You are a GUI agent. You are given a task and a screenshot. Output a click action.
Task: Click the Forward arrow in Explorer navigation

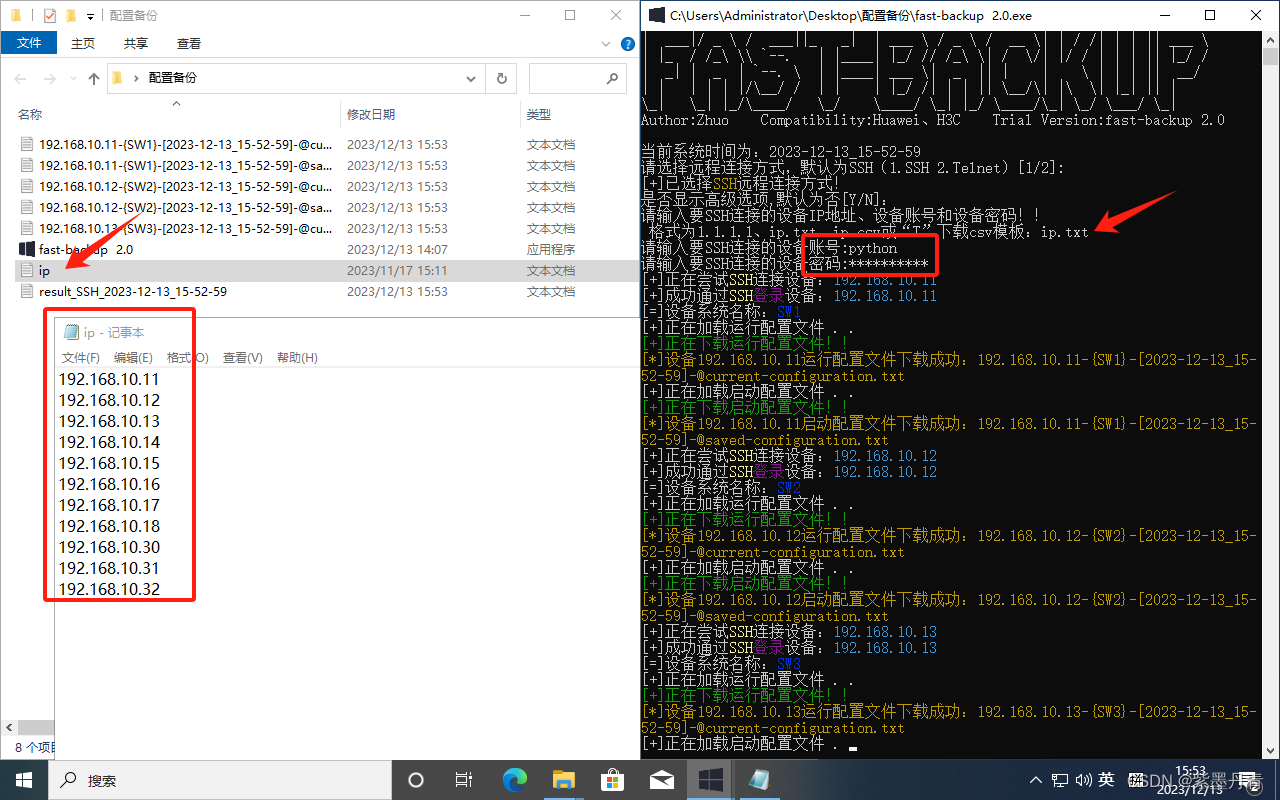pyautogui.click(x=50, y=78)
